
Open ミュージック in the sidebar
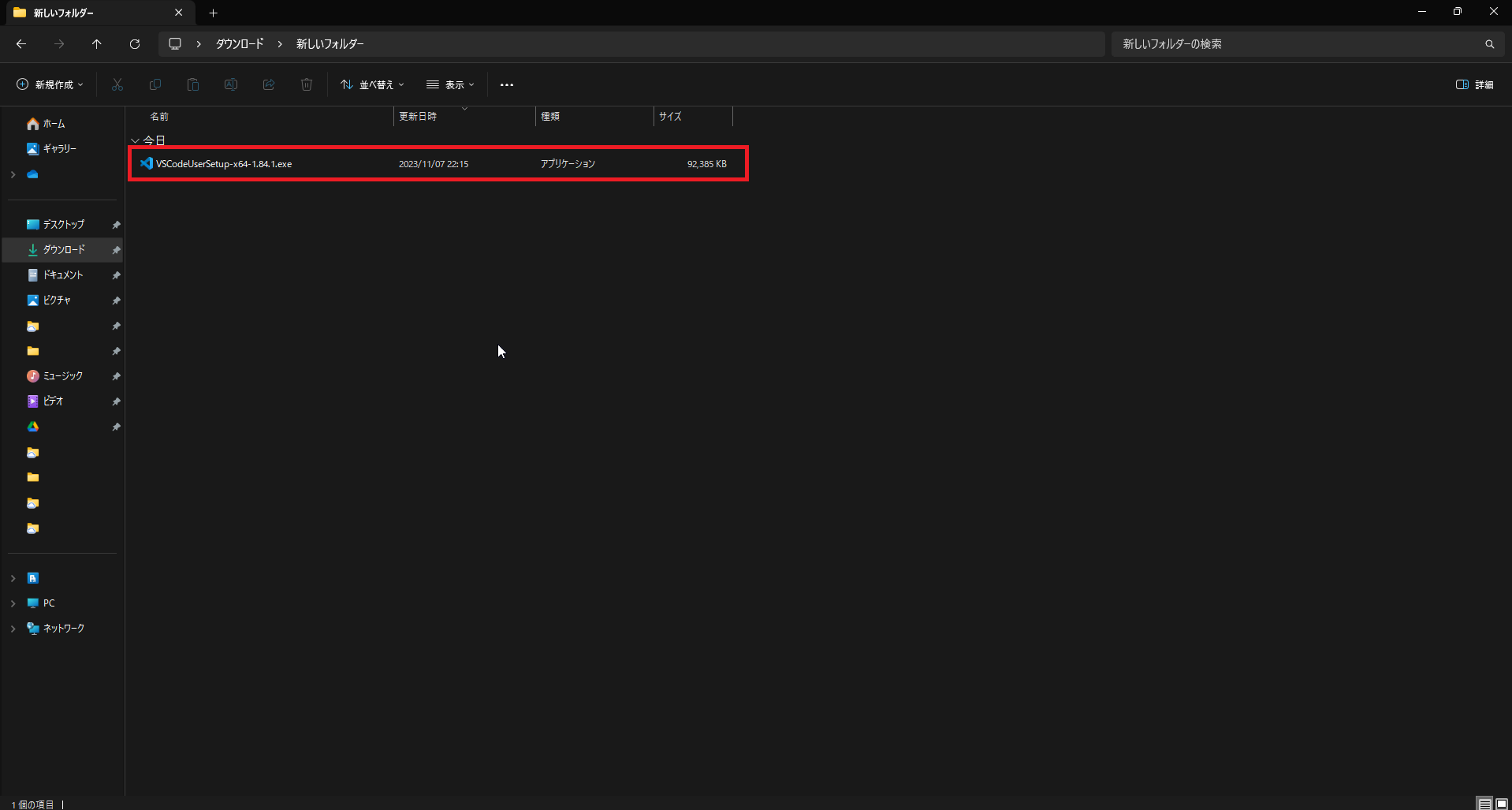point(62,376)
